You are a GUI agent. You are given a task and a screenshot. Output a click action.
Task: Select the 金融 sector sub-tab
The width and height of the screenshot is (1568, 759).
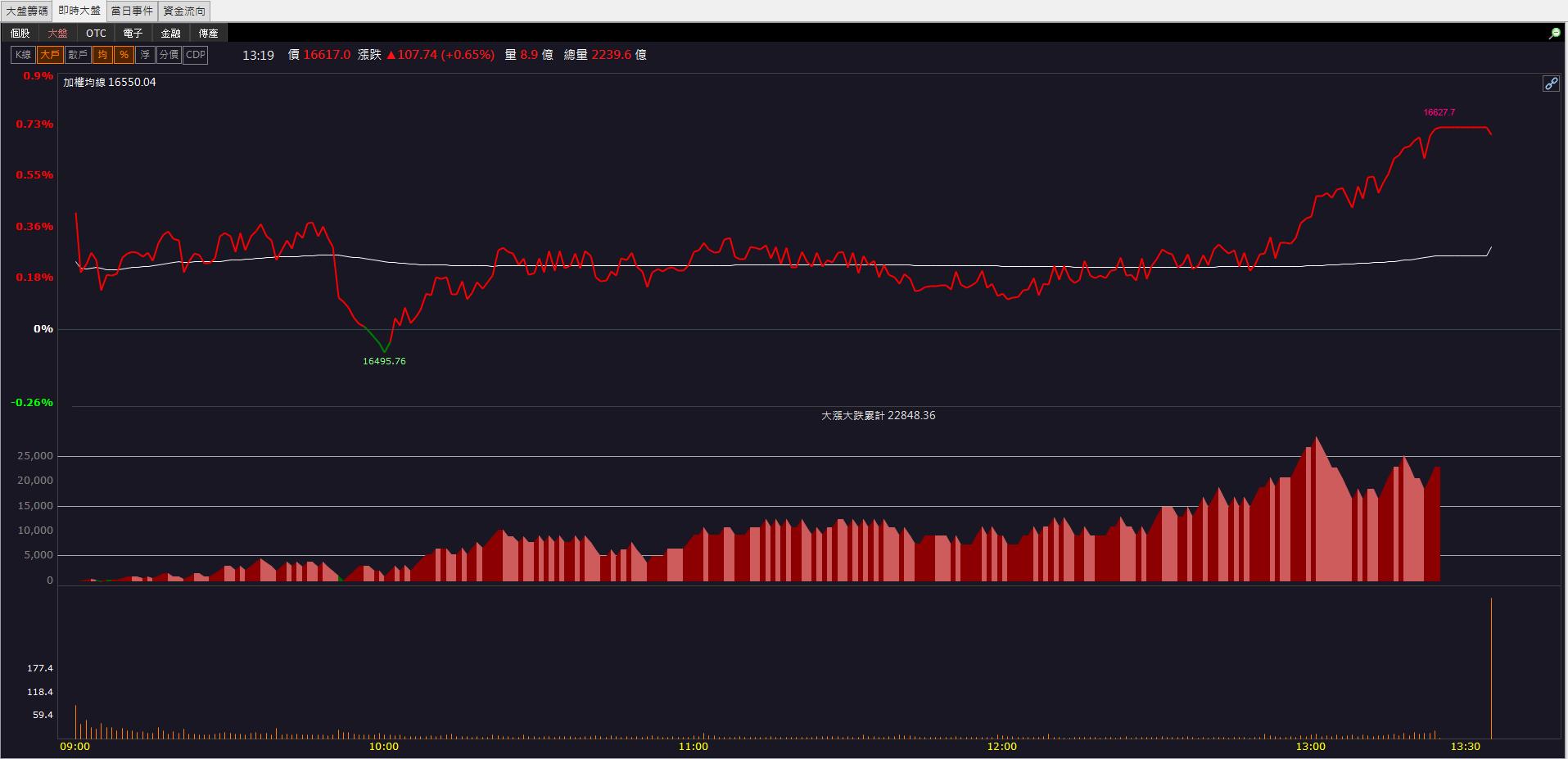(x=171, y=34)
